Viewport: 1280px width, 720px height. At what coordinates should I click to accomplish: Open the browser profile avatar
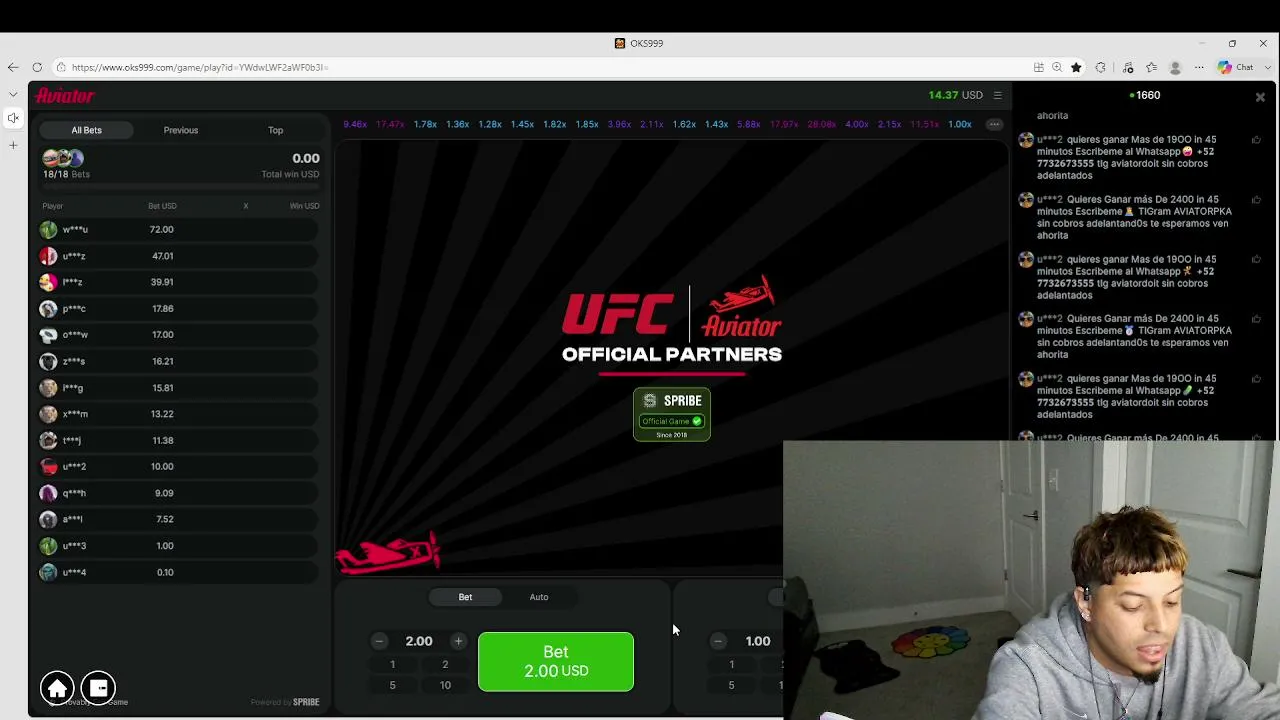[x=1175, y=67]
